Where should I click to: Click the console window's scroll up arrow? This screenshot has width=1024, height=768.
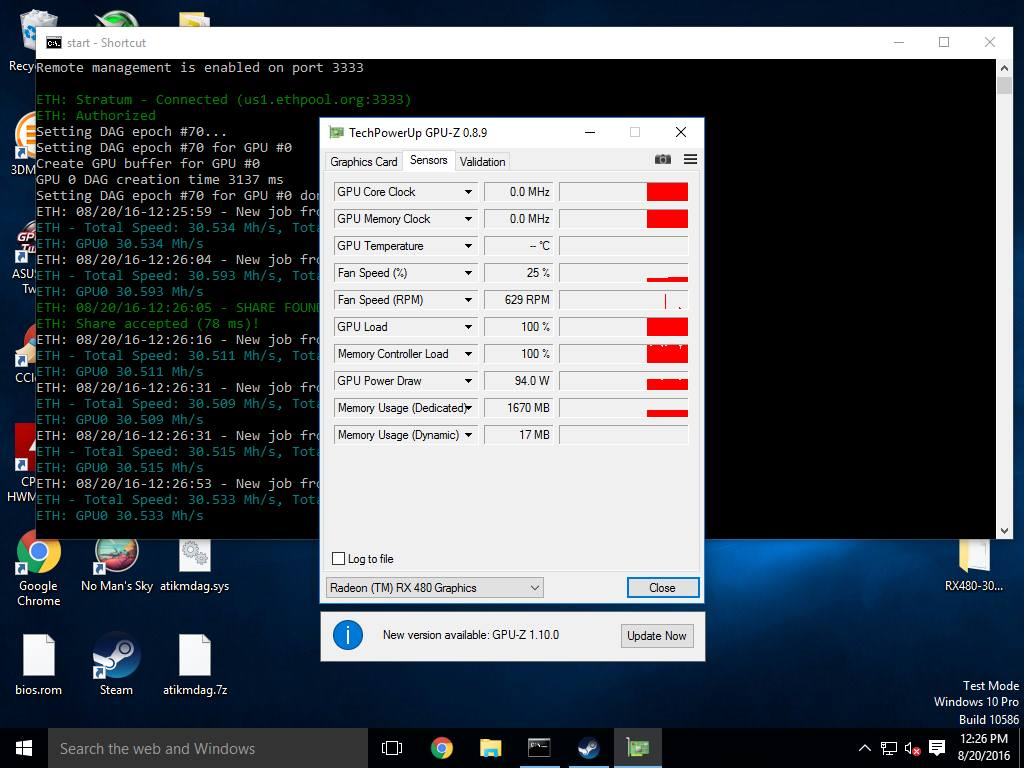tap(1004, 67)
